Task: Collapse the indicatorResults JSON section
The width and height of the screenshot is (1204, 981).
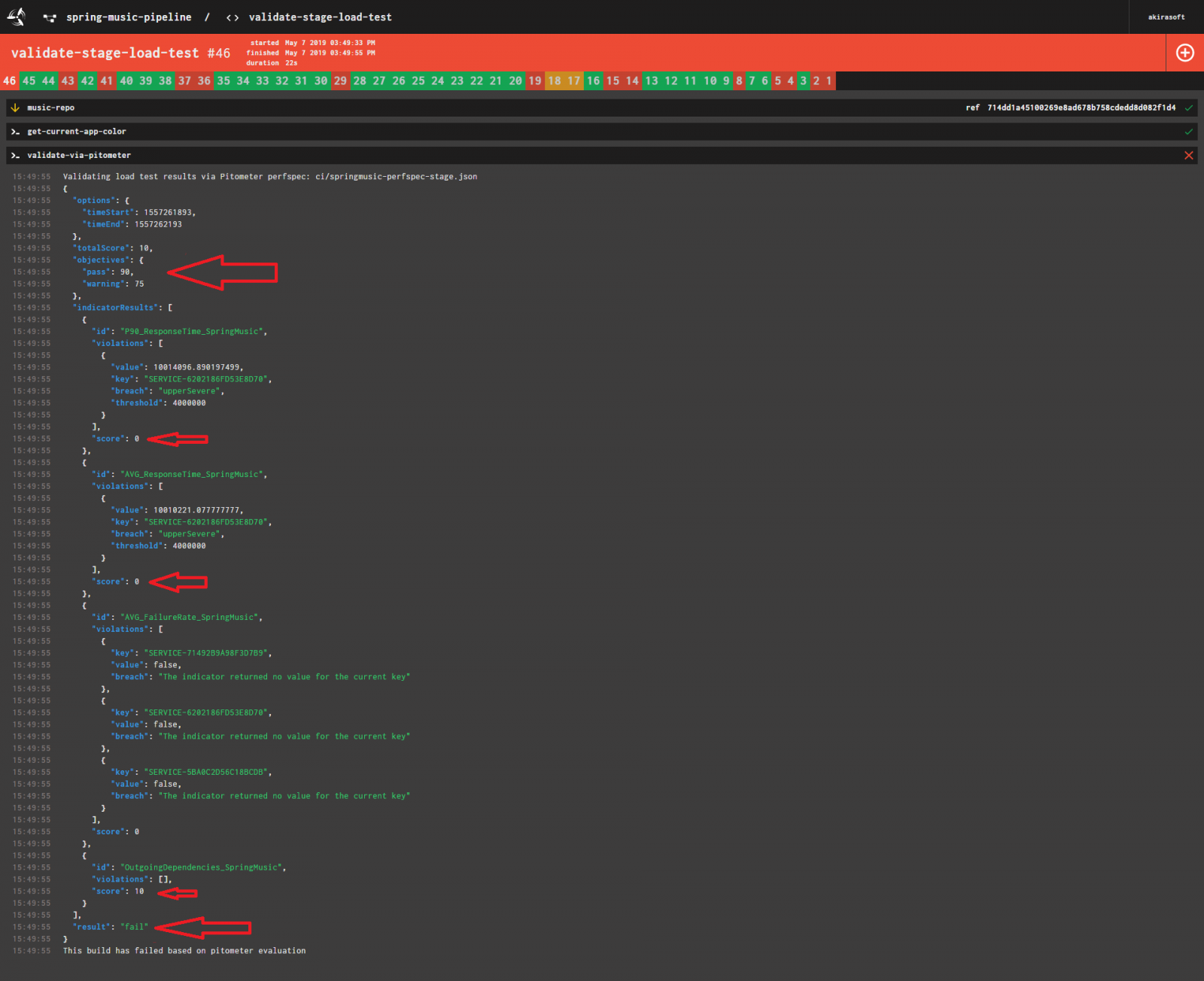Action: coord(115,307)
